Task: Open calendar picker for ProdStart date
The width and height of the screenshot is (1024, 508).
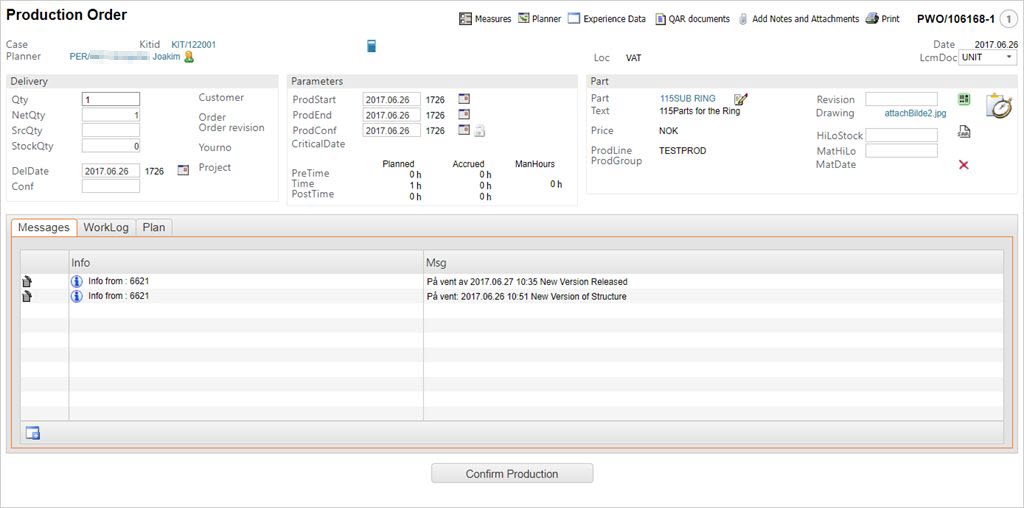Action: (x=464, y=100)
